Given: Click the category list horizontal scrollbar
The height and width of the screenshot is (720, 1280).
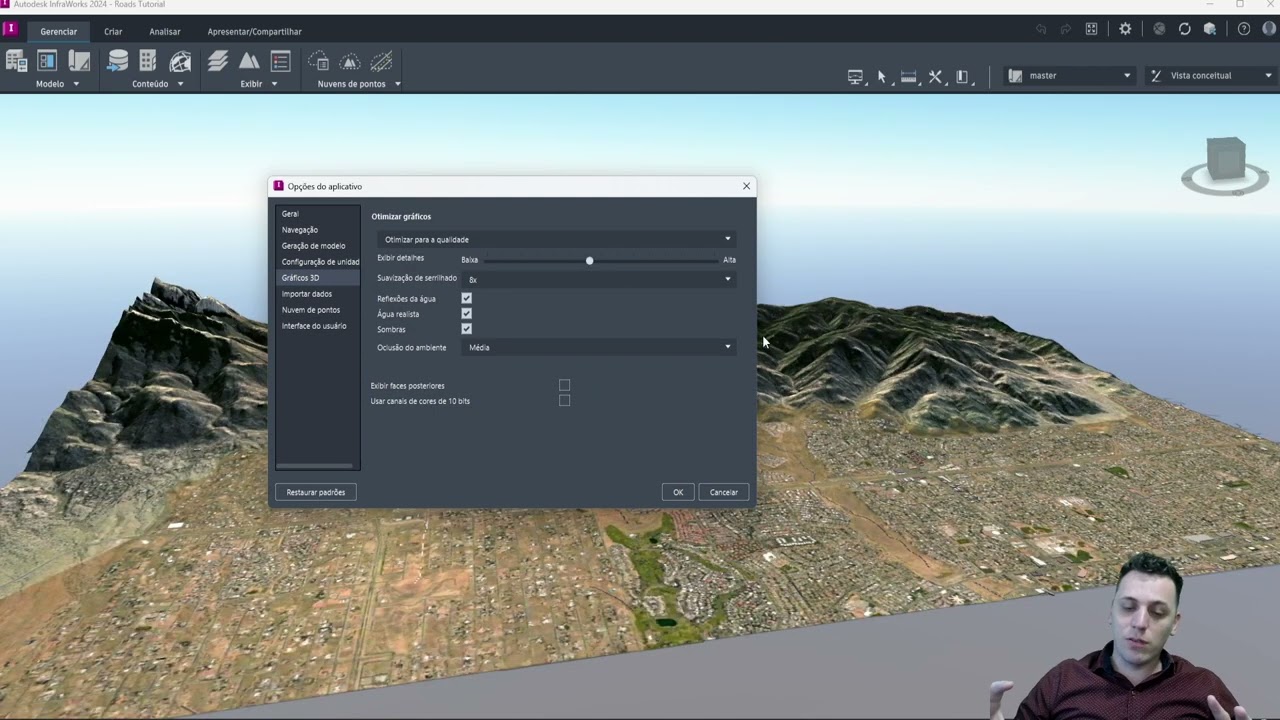Looking at the screenshot, I should (315, 466).
